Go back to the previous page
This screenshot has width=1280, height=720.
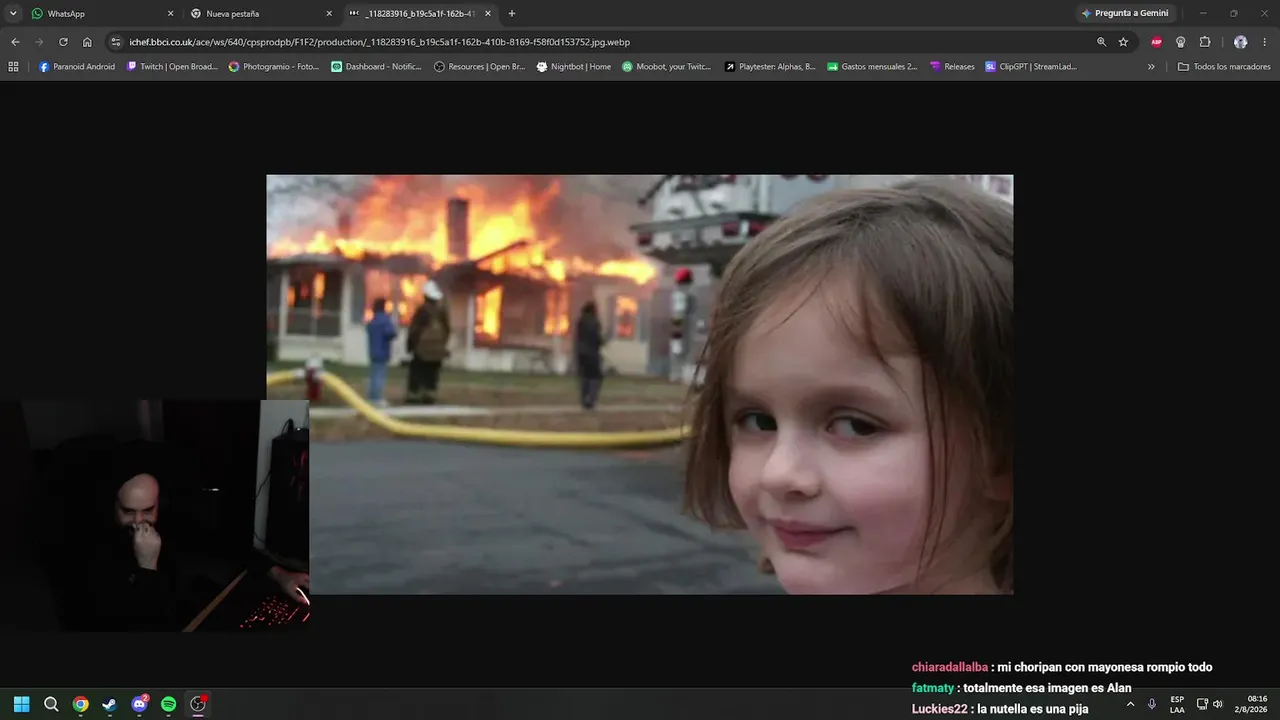coord(15,42)
